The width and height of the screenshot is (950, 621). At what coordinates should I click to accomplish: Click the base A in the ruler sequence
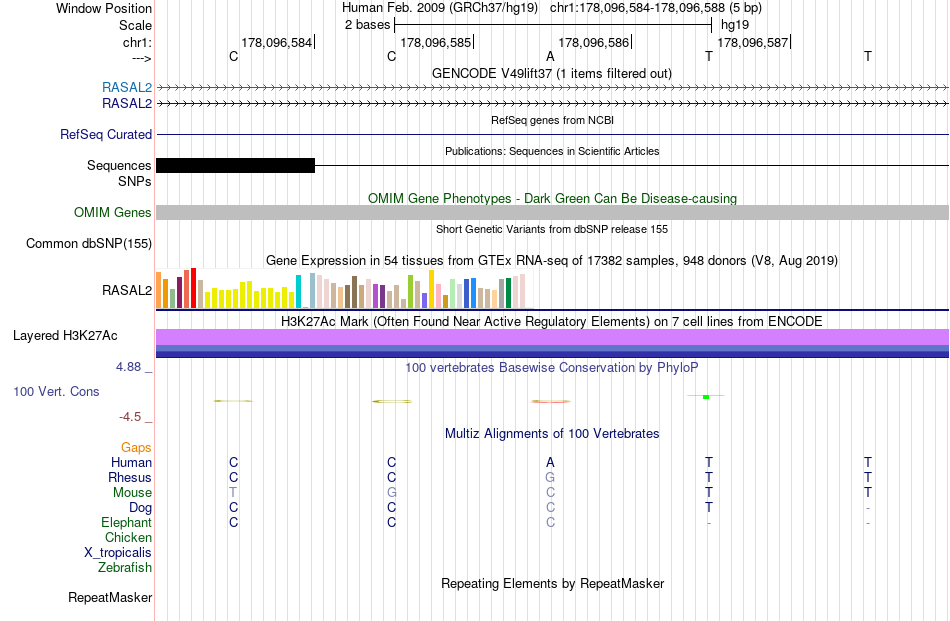coord(550,56)
